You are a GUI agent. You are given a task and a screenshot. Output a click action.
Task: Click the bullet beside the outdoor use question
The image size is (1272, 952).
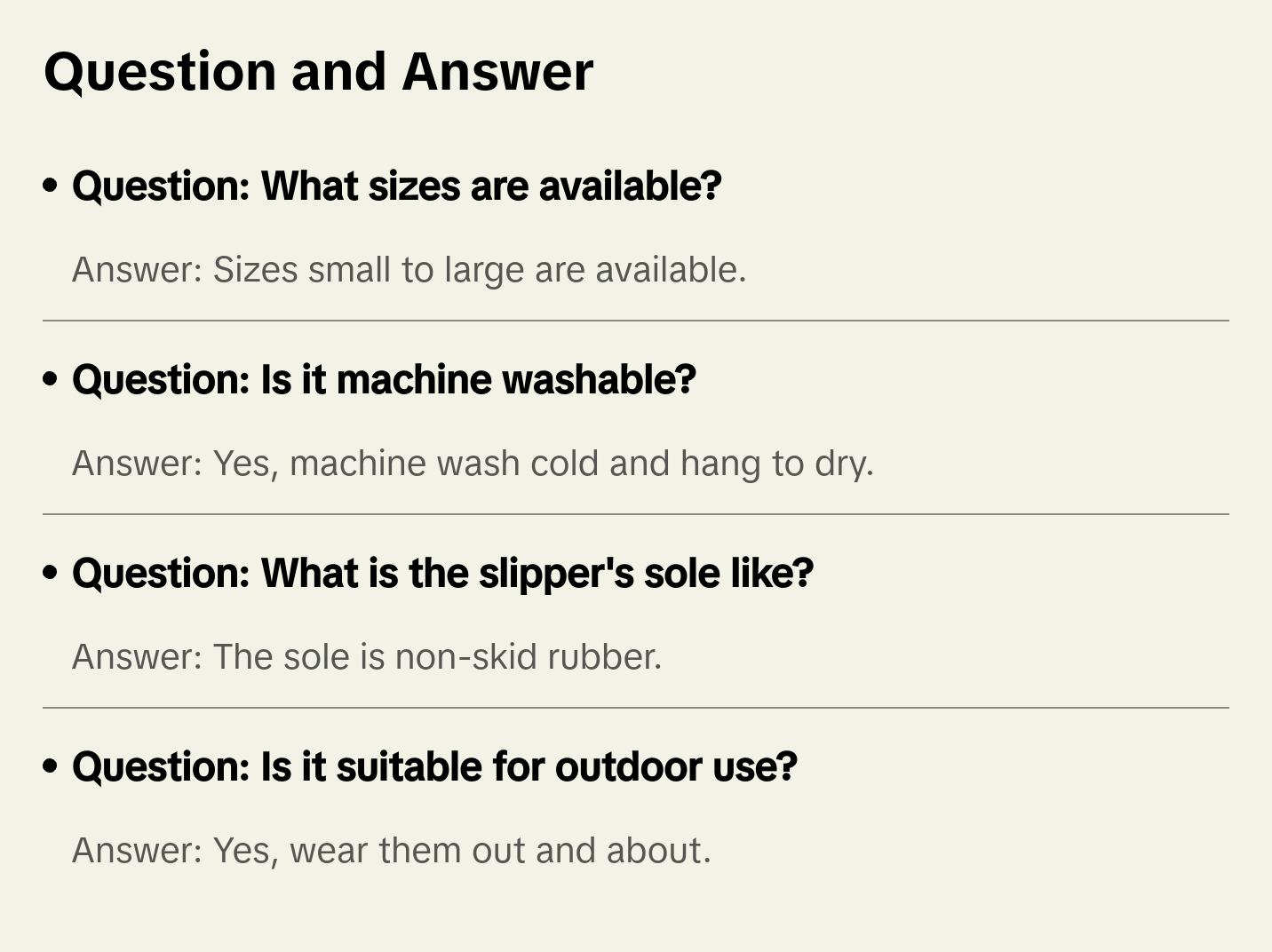coord(51,767)
